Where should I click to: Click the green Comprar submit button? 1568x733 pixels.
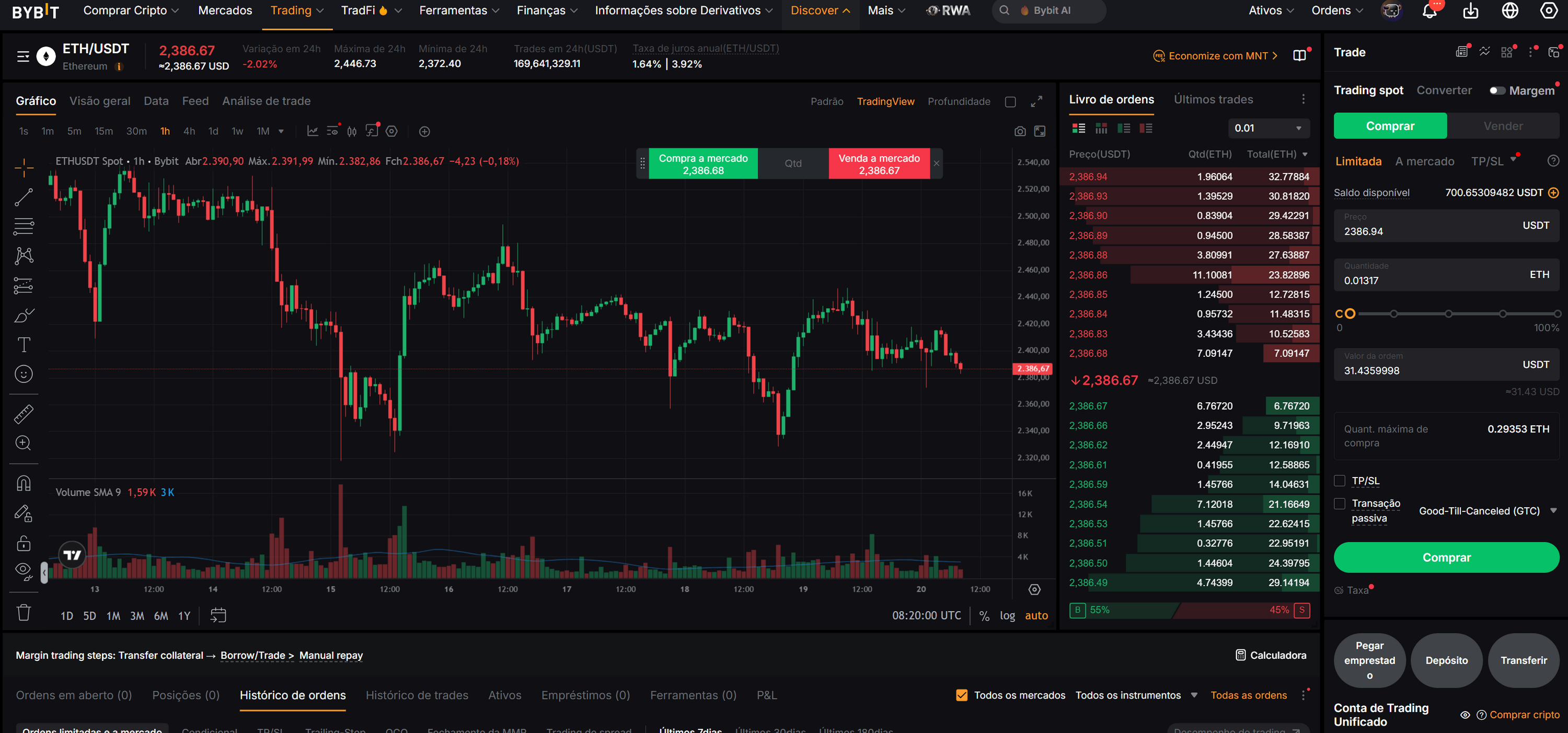click(1446, 557)
